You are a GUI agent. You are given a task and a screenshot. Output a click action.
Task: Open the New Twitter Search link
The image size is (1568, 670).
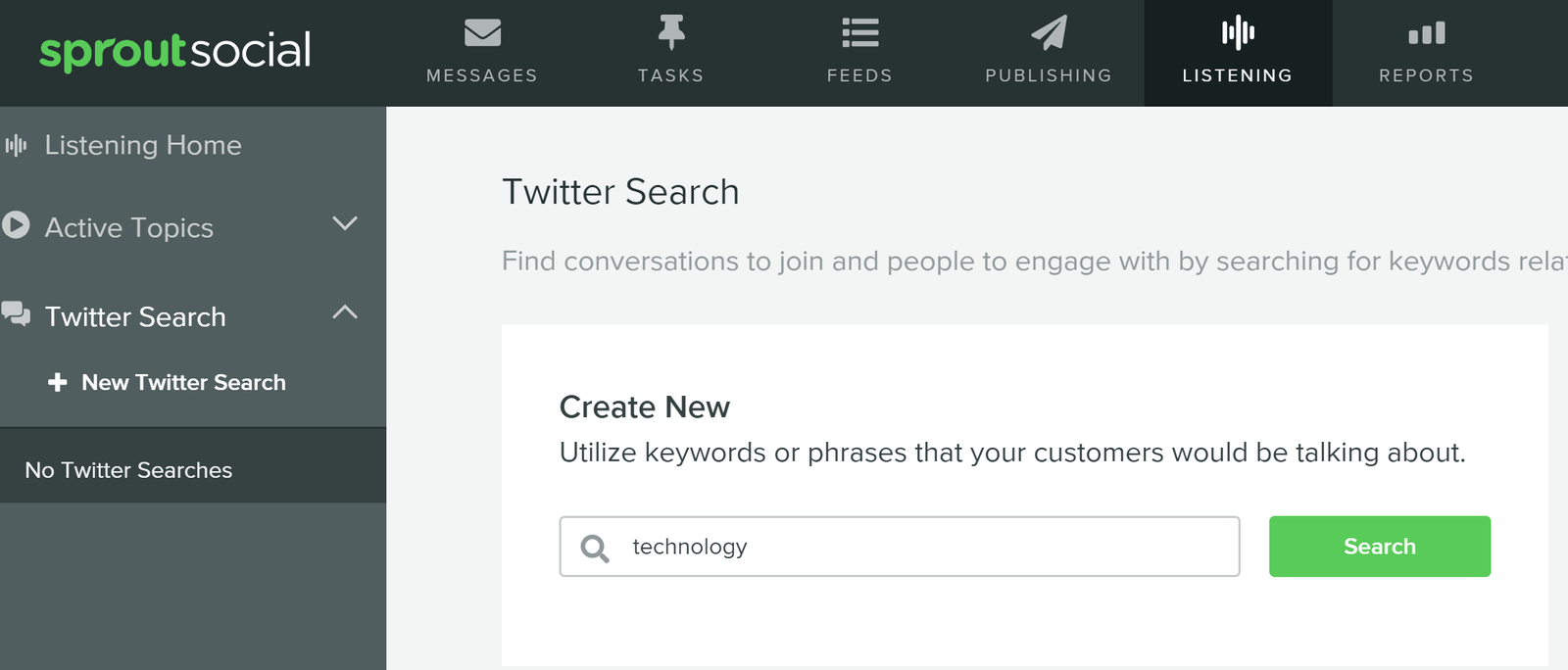pyautogui.click(x=183, y=382)
